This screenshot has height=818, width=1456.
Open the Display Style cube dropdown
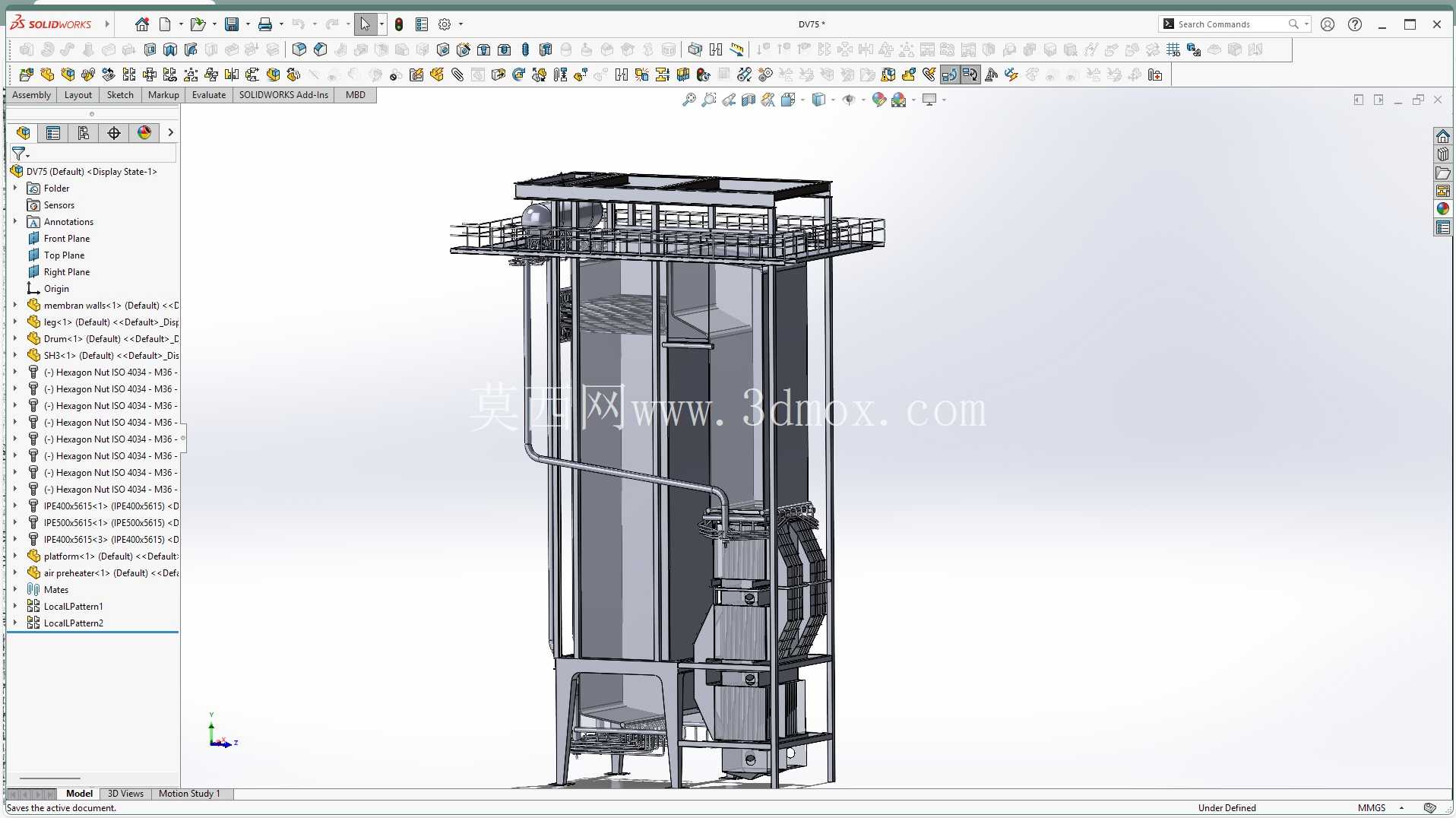[x=833, y=100]
